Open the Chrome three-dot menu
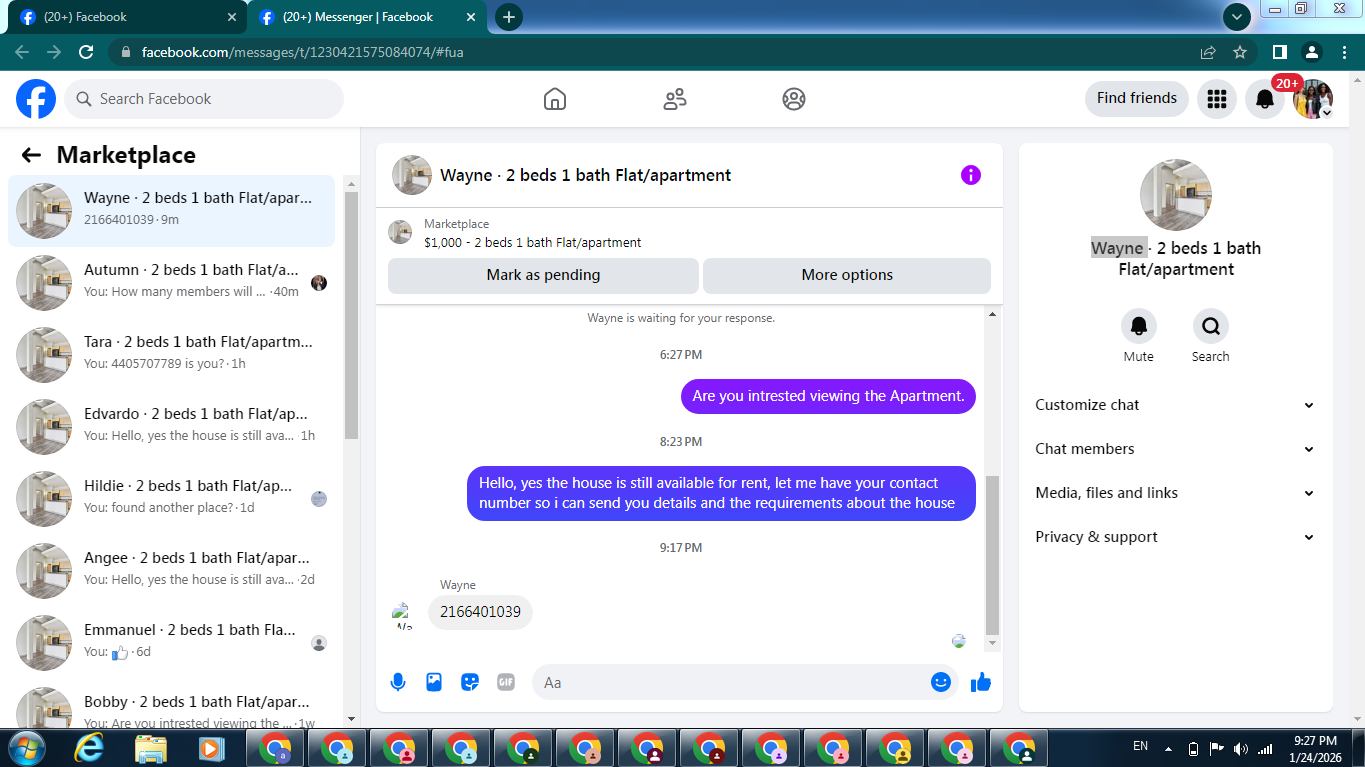This screenshot has width=1365, height=767. coord(1343,52)
